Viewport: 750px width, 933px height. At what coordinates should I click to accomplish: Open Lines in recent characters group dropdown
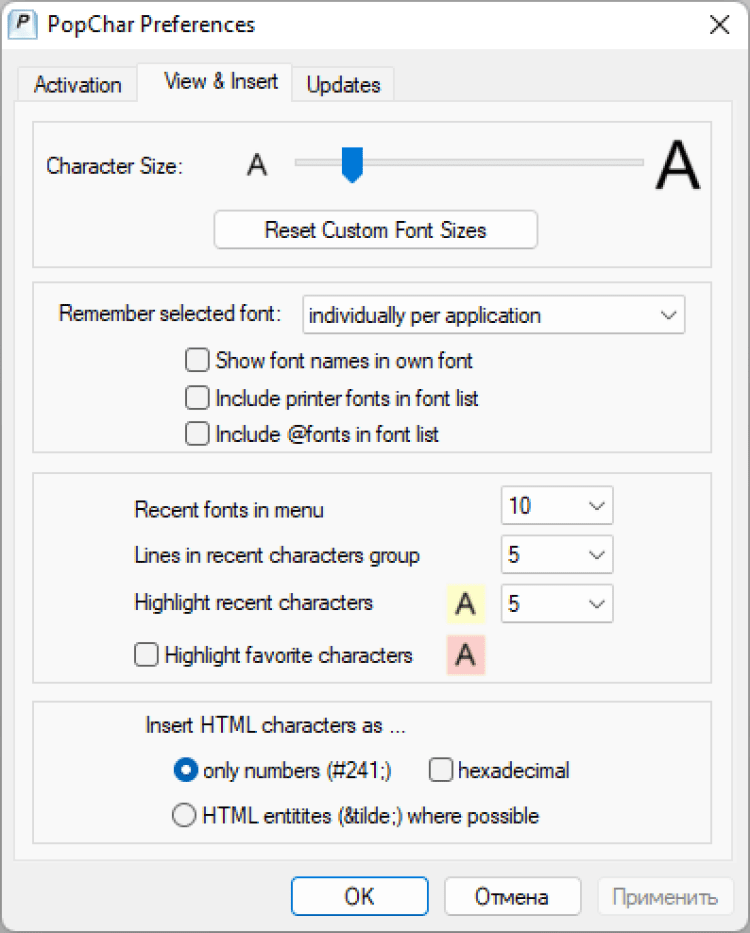(557, 554)
